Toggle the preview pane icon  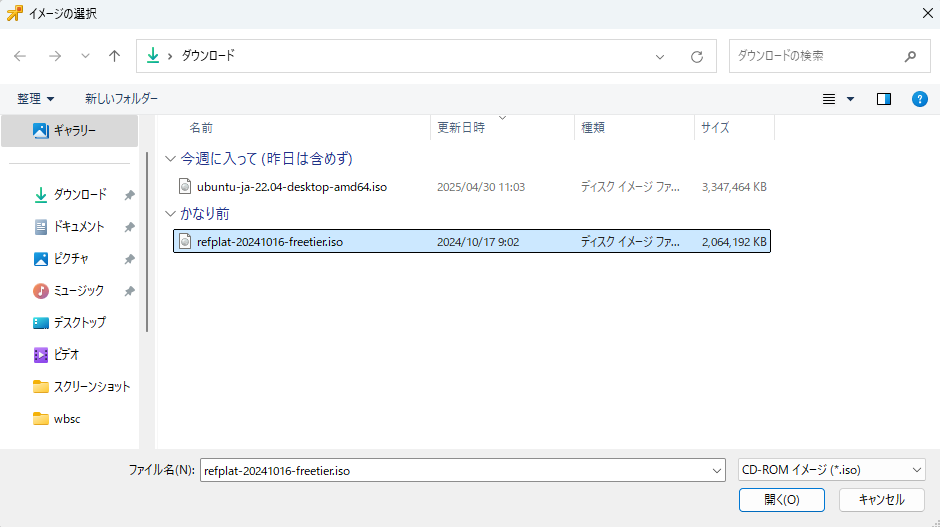[883, 99]
